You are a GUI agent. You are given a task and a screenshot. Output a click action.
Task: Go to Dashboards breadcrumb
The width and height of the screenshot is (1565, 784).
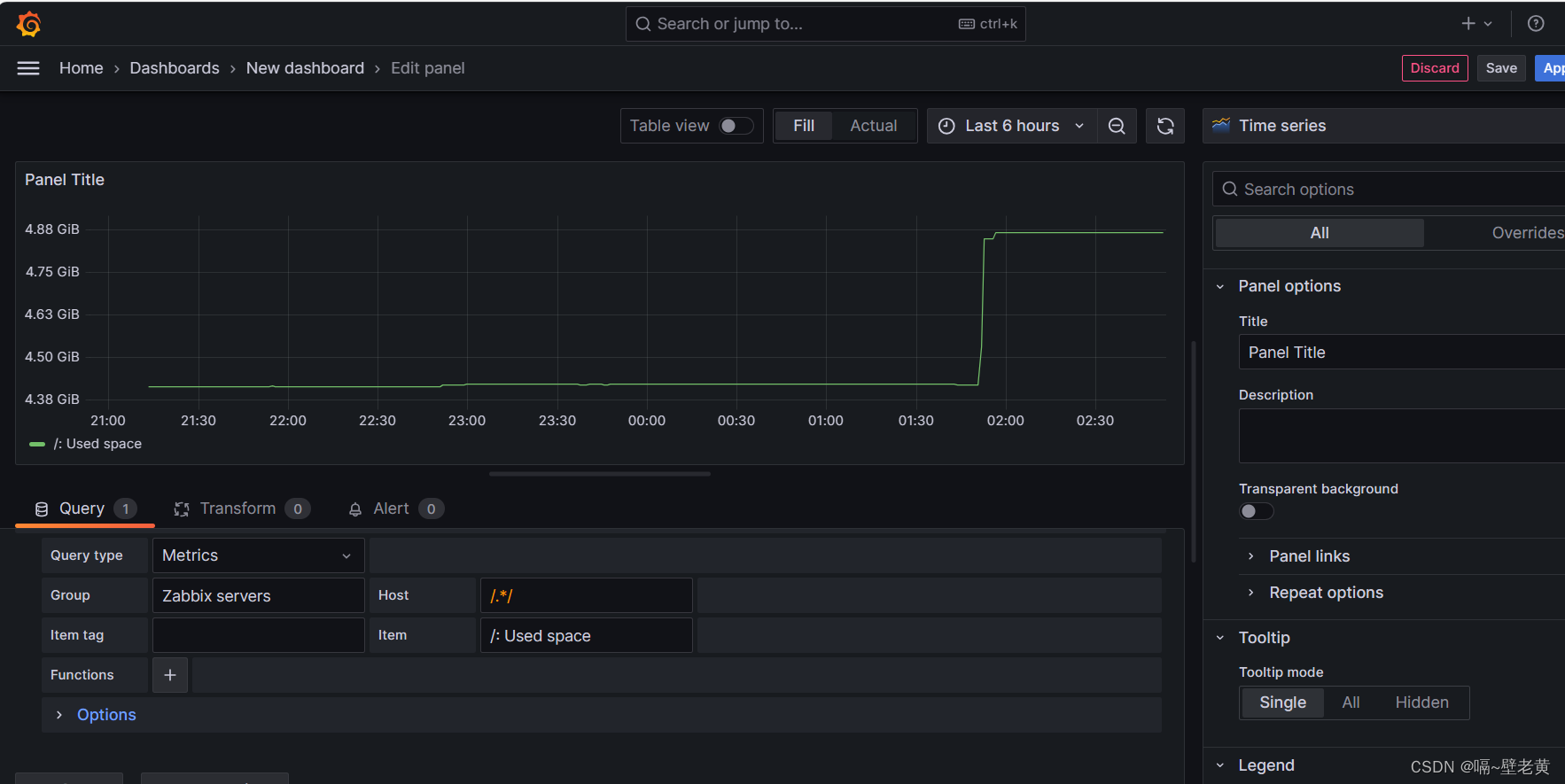(175, 68)
